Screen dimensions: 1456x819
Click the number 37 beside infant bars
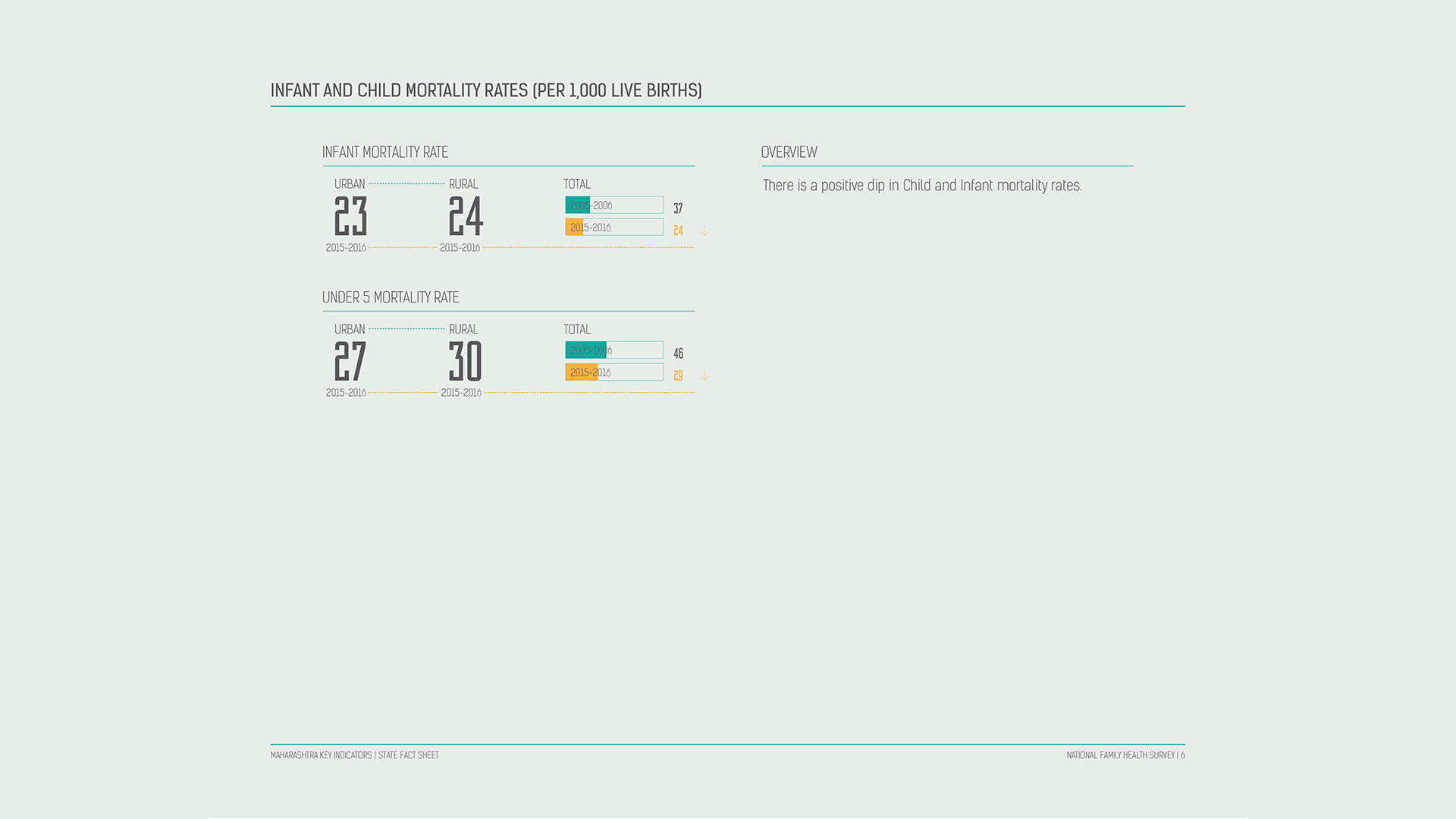tap(678, 209)
